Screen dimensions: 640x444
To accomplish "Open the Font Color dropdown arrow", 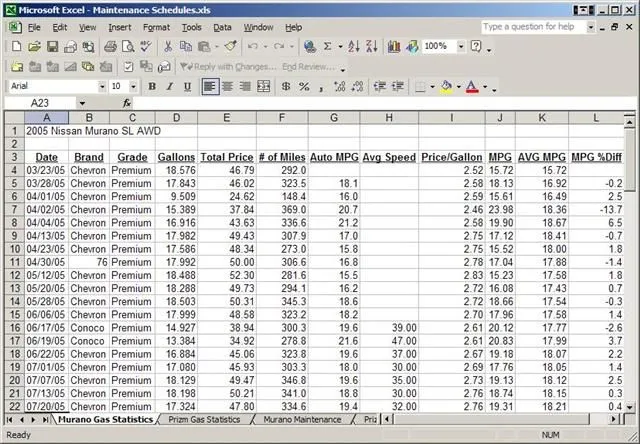I will click(485, 87).
